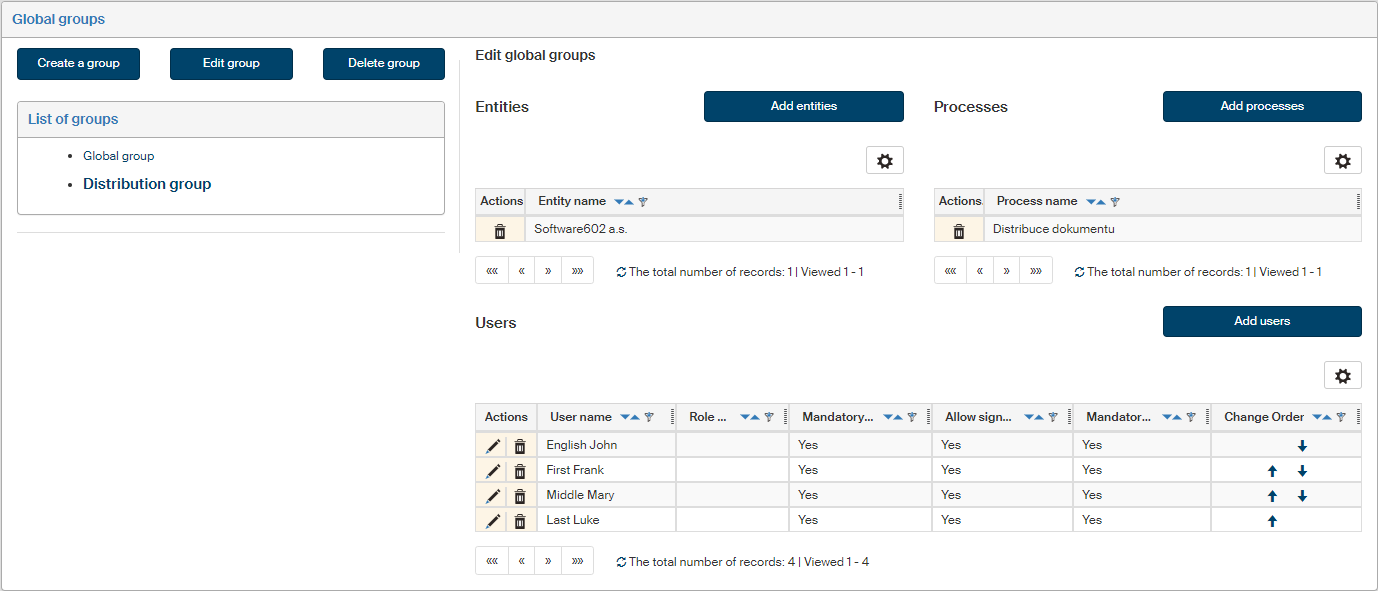Move English John down in order
This screenshot has height=591, width=1378.
coord(1302,446)
